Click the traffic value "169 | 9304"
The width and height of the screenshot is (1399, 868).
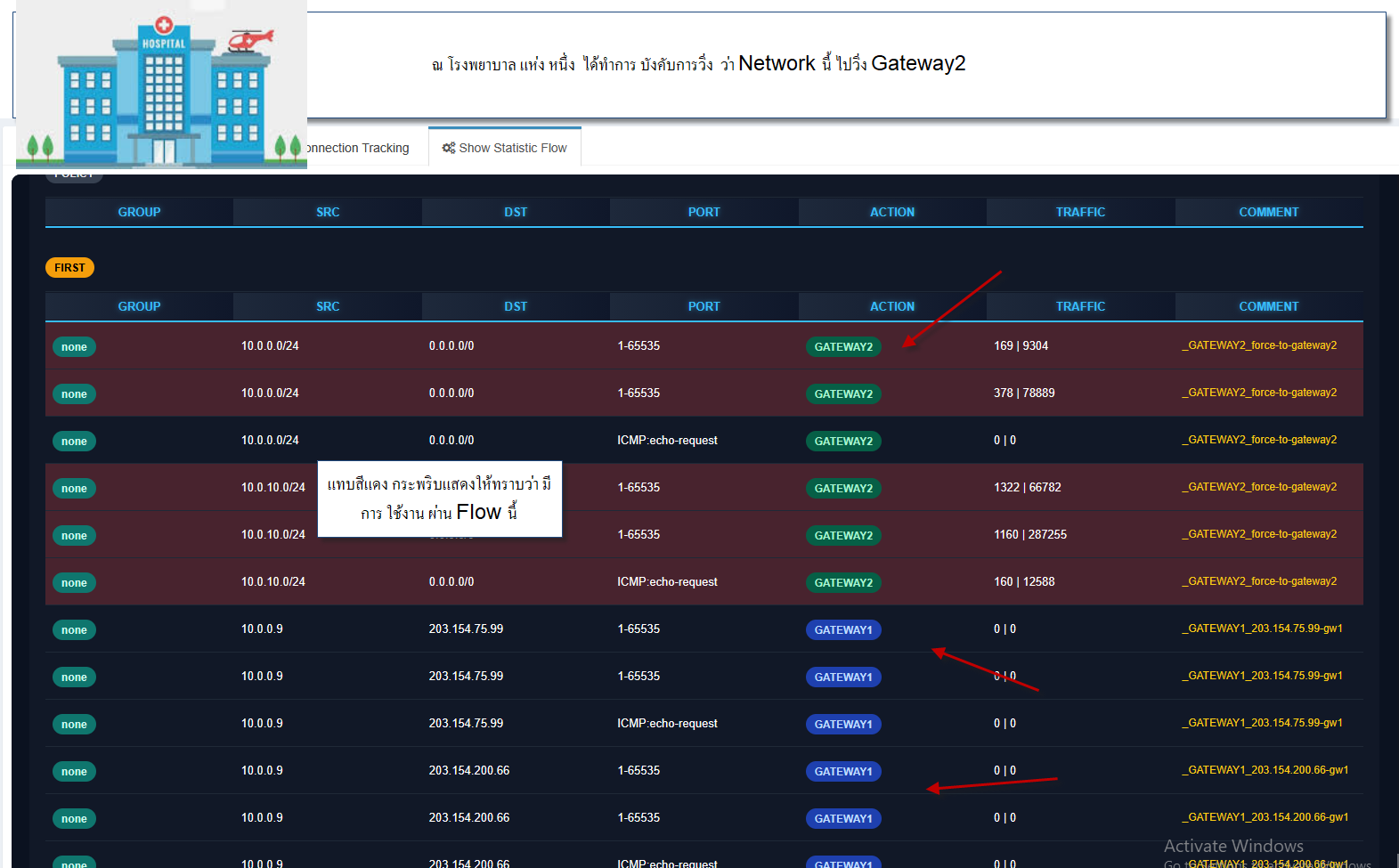[x=1021, y=345]
